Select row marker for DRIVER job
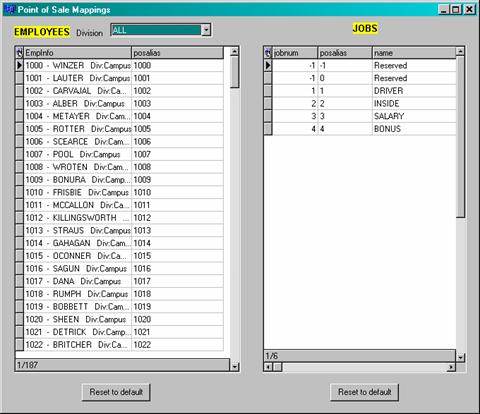The width and height of the screenshot is (480, 414). coord(268,91)
